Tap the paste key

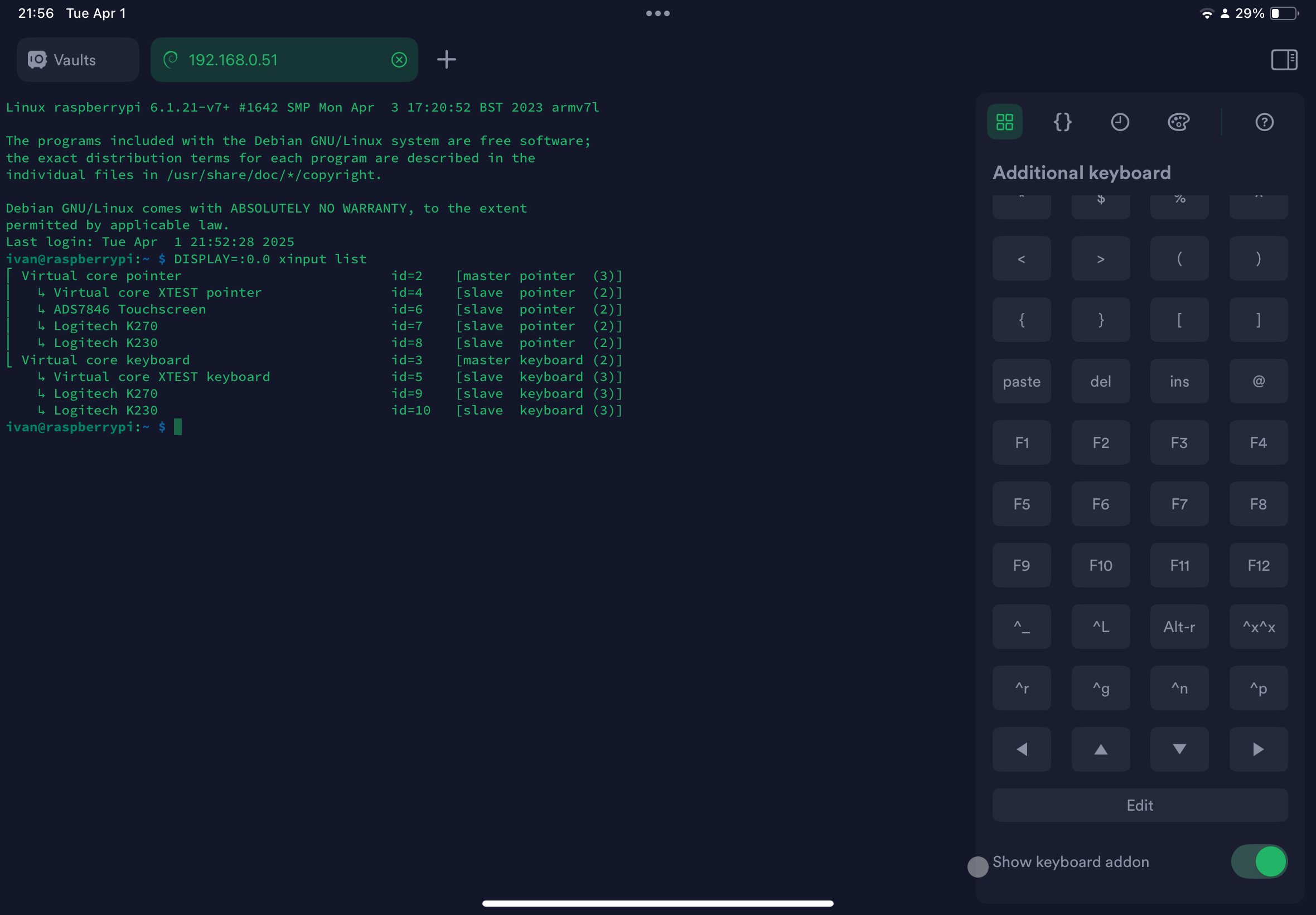pyautogui.click(x=1022, y=381)
